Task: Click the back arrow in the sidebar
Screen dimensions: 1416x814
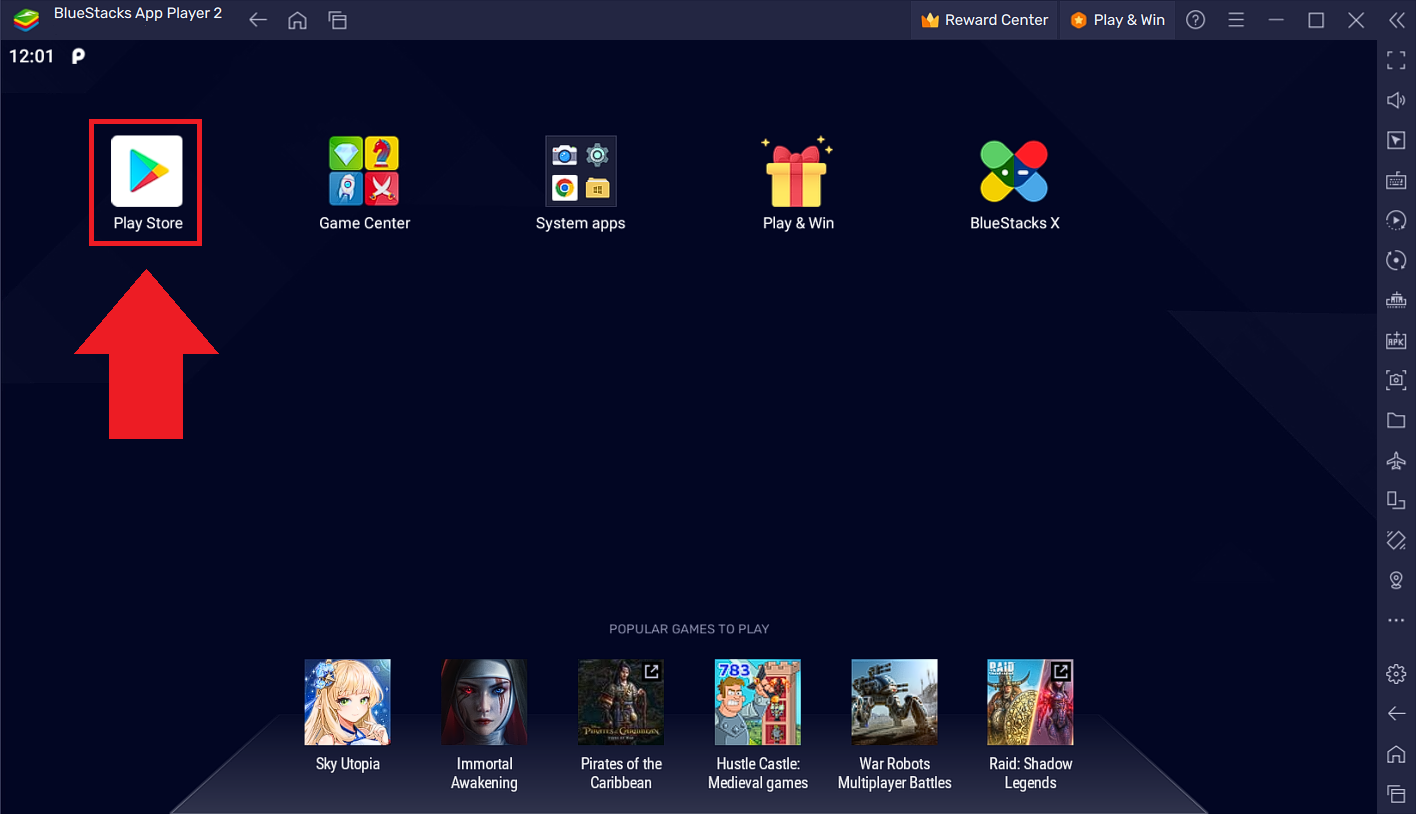Action: coord(1396,713)
